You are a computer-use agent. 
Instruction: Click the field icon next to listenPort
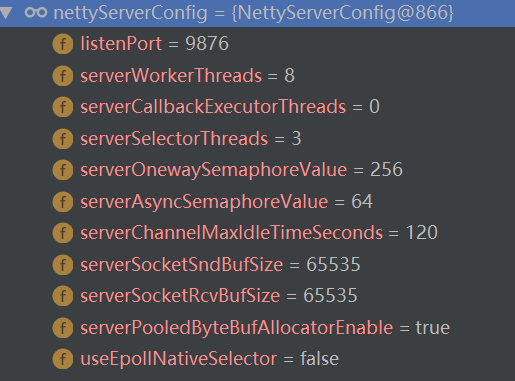[63, 44]
